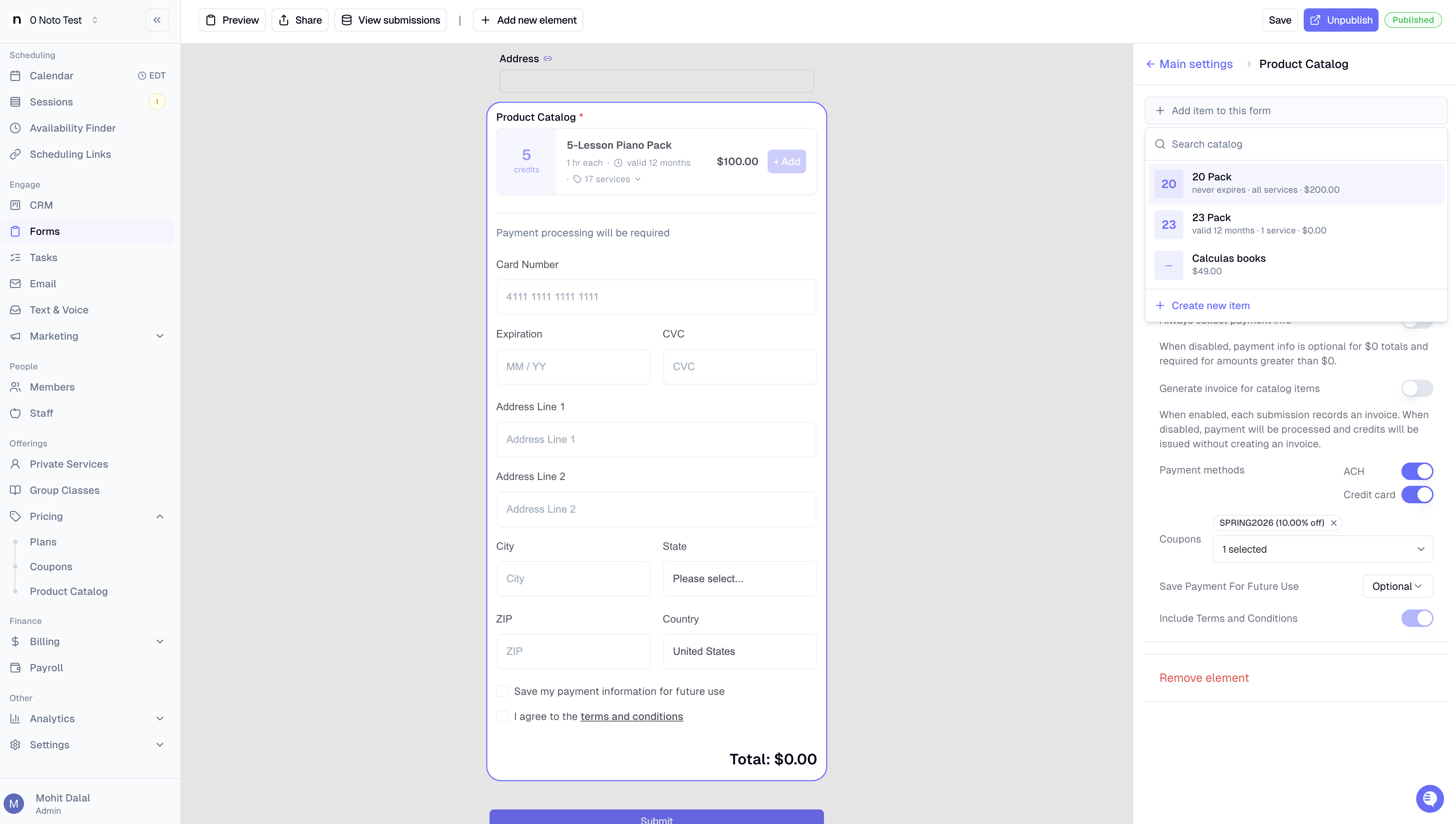This screenshot has height=824, width=1456.
Task: Expand the 17 services list
Action: [x=608, y=179]
